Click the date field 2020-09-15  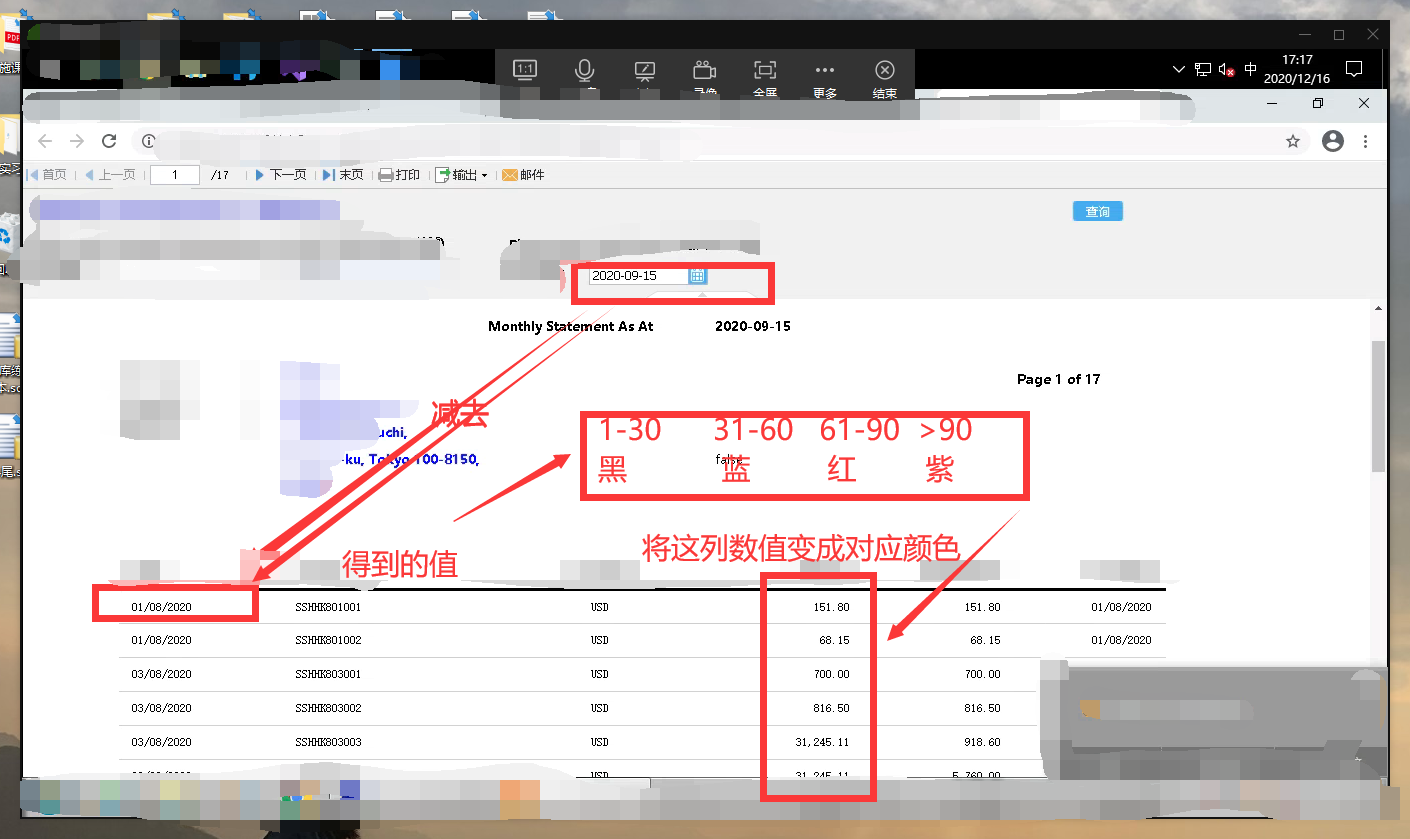point(638,276)
